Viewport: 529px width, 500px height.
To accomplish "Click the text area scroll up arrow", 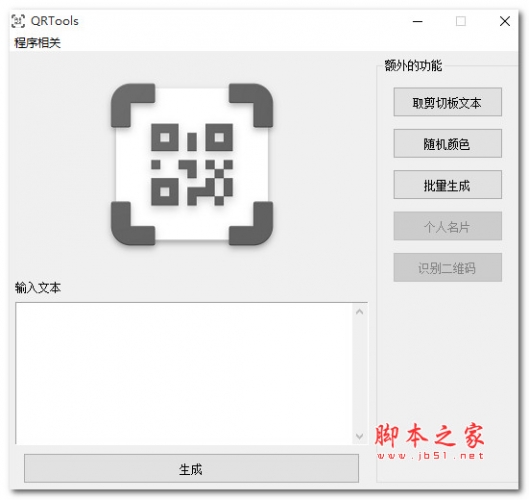I will click(x=360, y=312).
